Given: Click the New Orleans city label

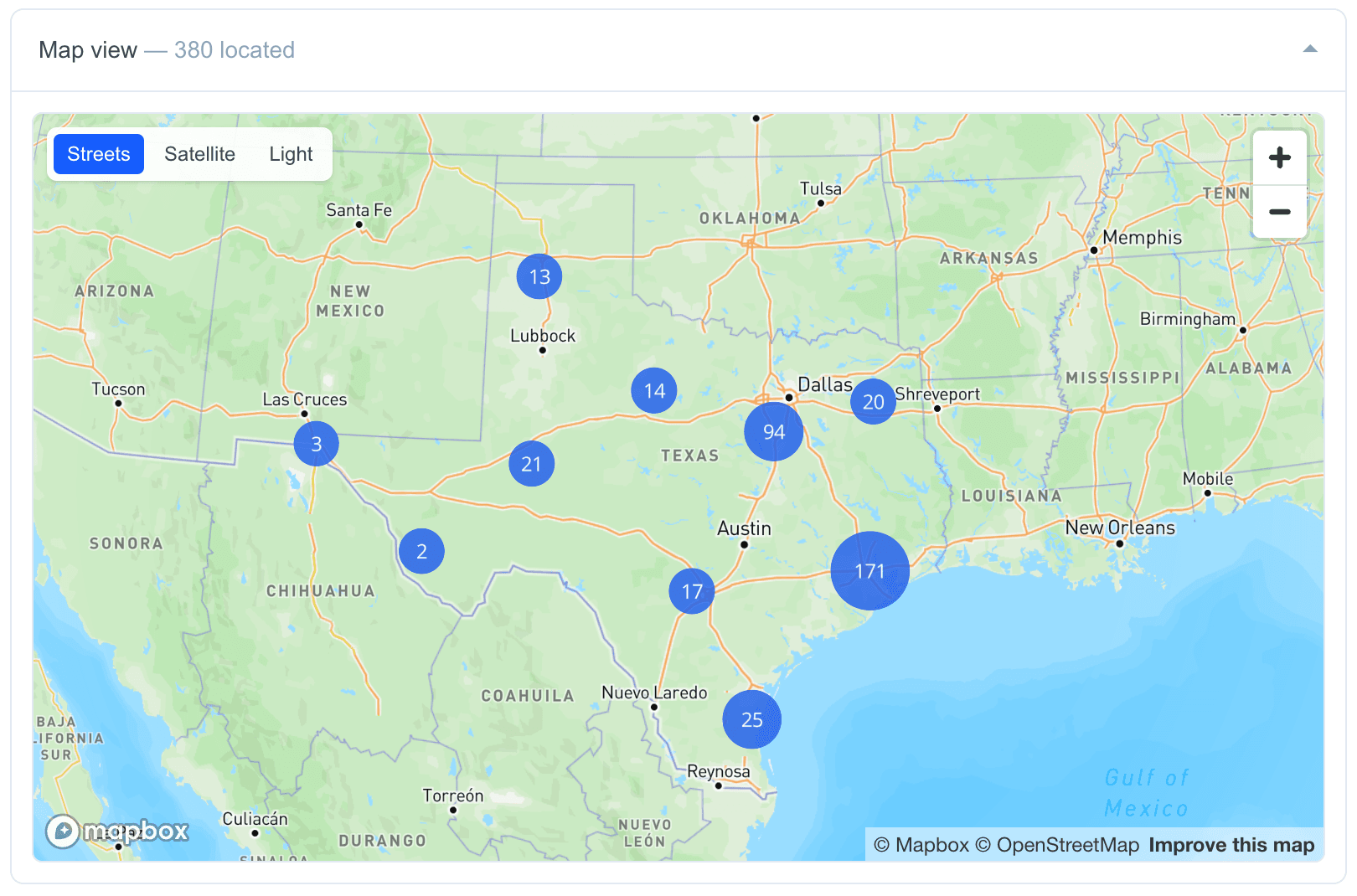Looking at the screenshot, I should 1120,528.
